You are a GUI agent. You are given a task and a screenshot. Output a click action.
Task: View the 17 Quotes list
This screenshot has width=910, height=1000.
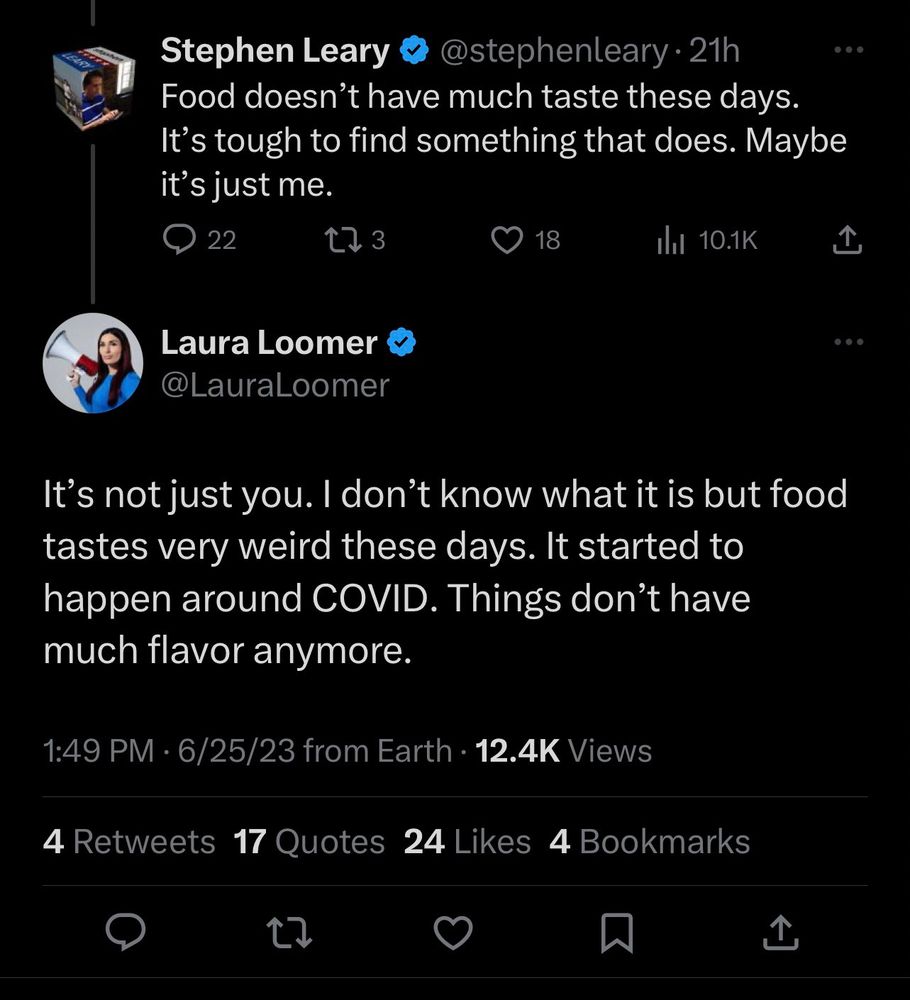309,841
